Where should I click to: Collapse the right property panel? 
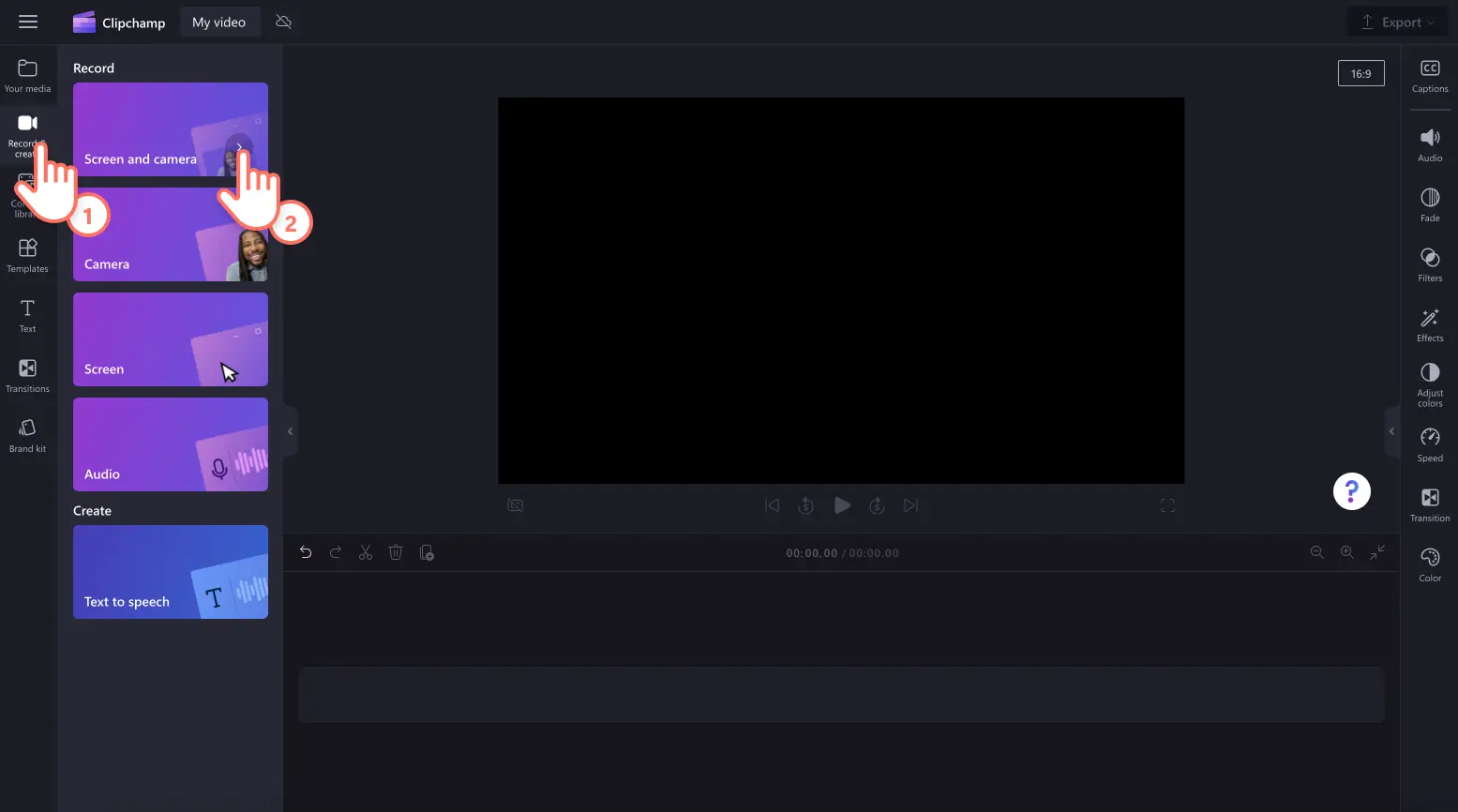tap(1391, 431)
